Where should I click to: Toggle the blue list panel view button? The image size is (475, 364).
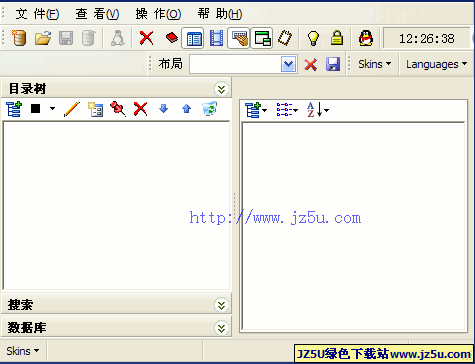(193, 38)
